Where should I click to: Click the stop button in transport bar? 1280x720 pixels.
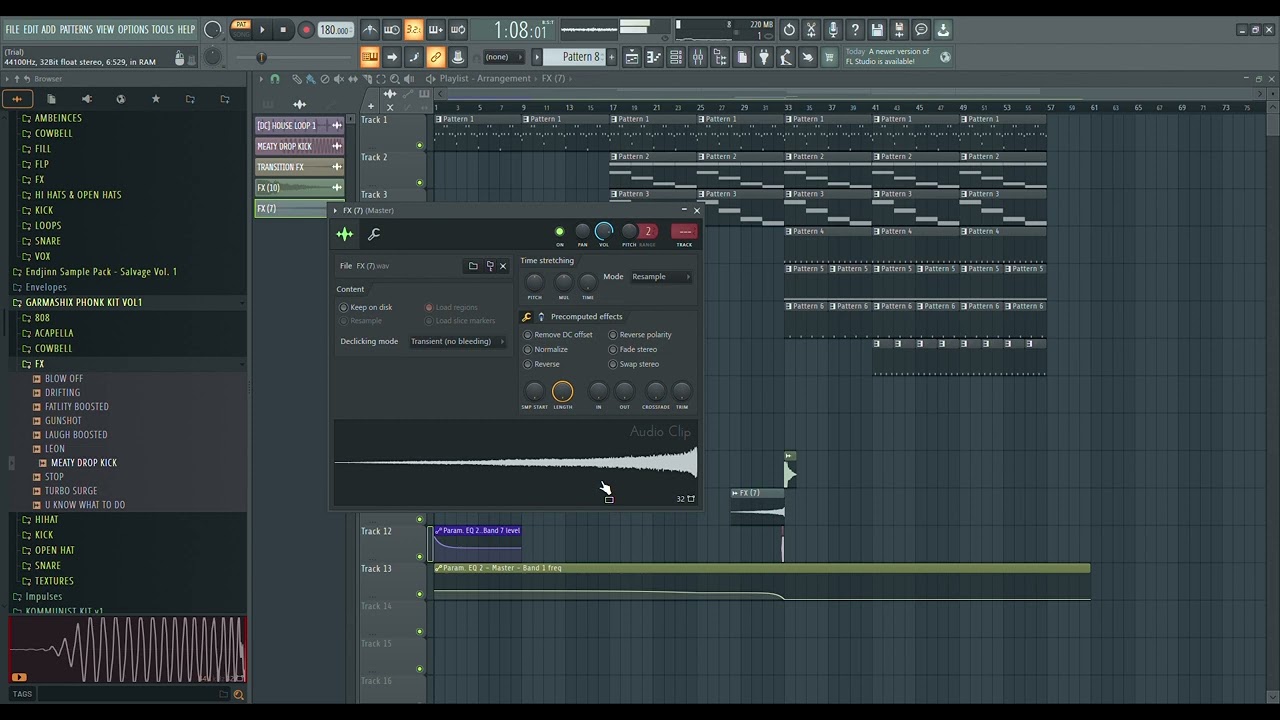(x=283, y=30)
